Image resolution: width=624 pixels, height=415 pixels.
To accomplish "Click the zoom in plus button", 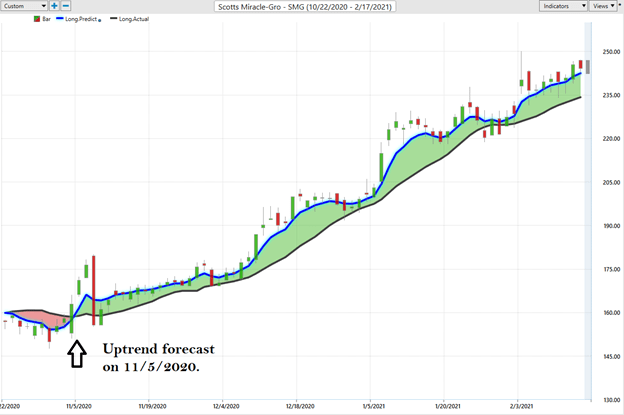I will click(x=55, y=6).
